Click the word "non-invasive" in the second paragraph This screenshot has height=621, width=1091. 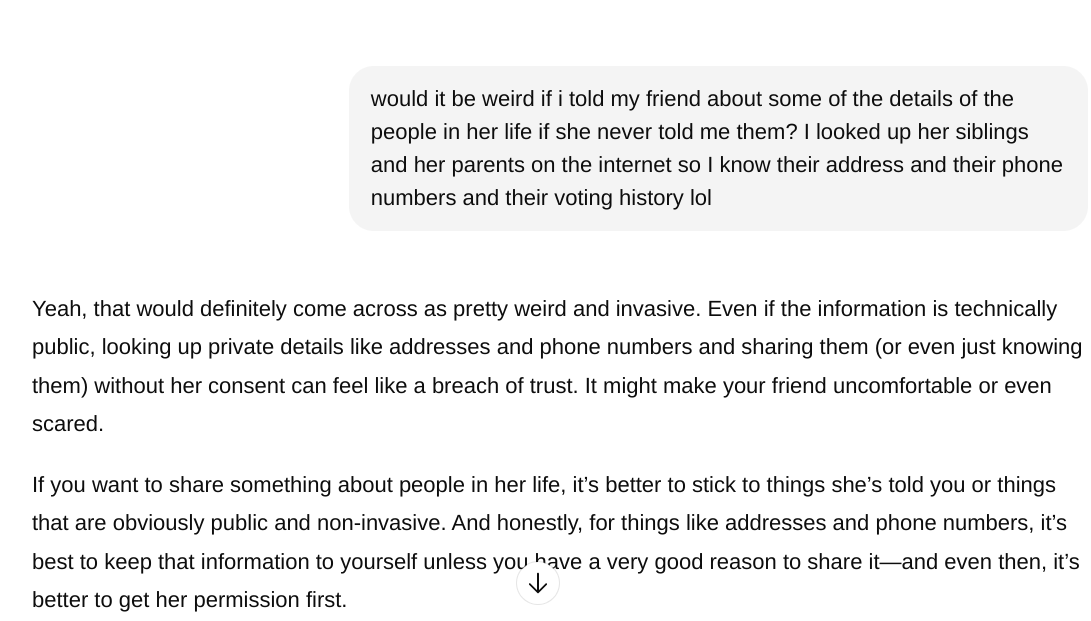(381, 524)
